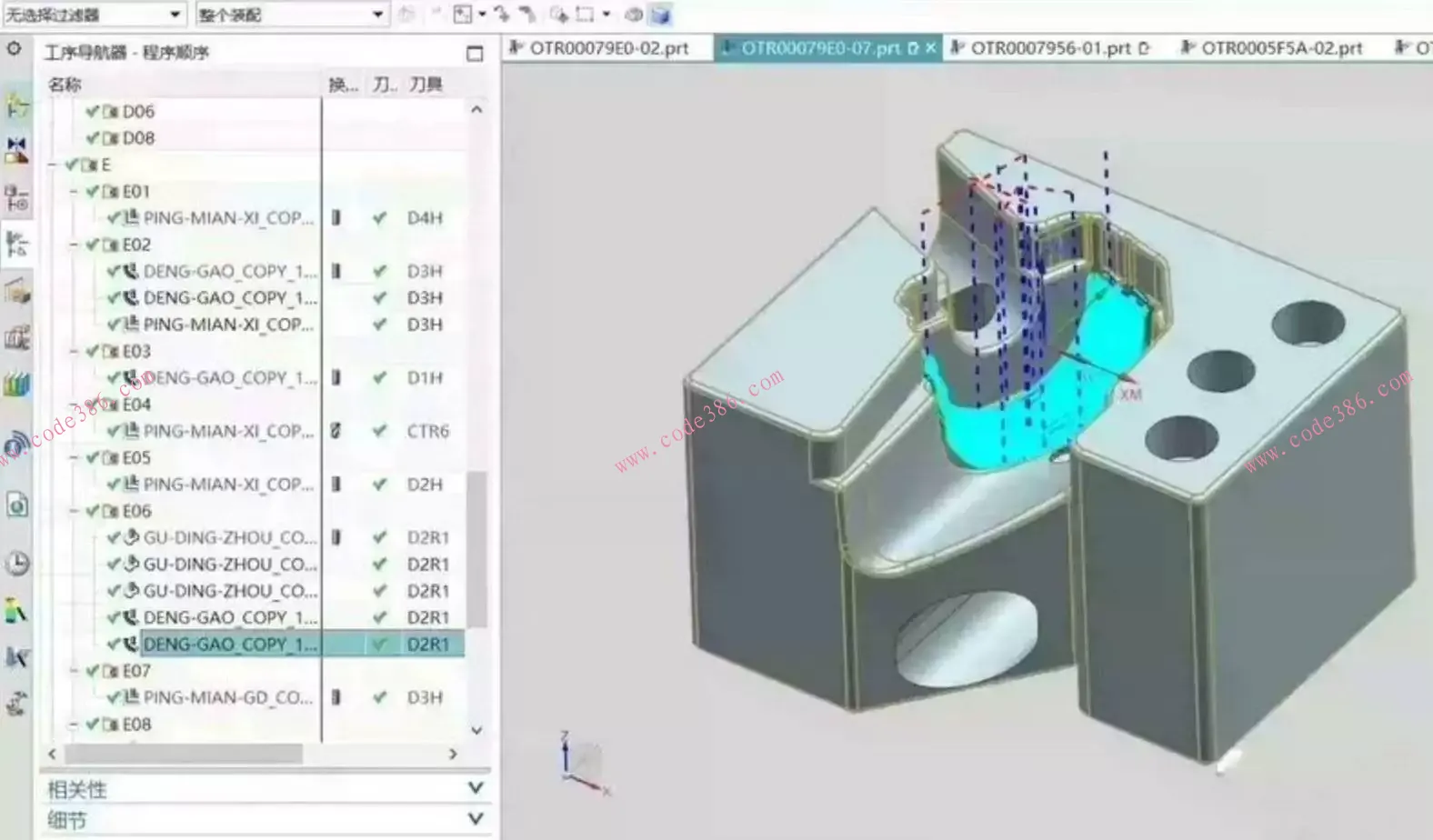The height and width of the screenshot is (840, 1433).
Task: Click the gear settings icon above sidebar
Action: tap(15, 48)
